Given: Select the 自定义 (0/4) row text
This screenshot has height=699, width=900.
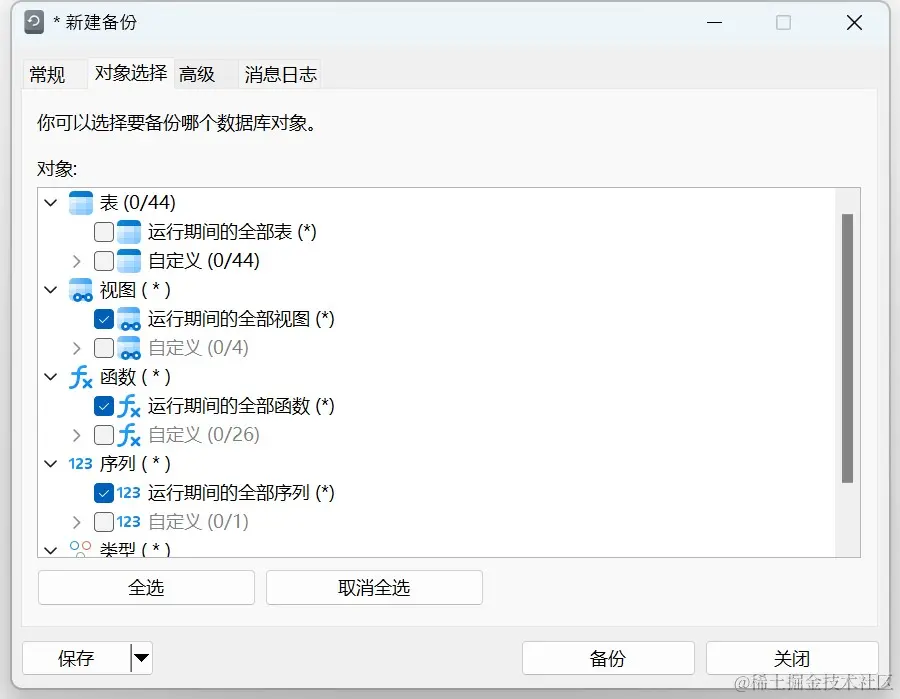Looking at the screenshot, I should [x=198, y=348].
